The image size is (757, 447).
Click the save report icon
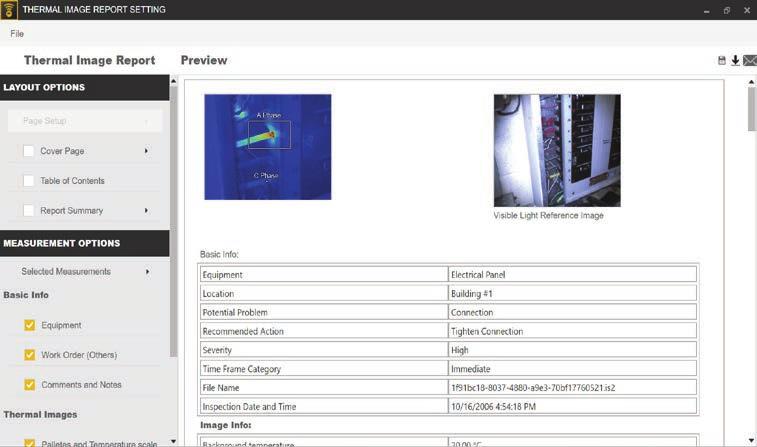click(721, 60)
